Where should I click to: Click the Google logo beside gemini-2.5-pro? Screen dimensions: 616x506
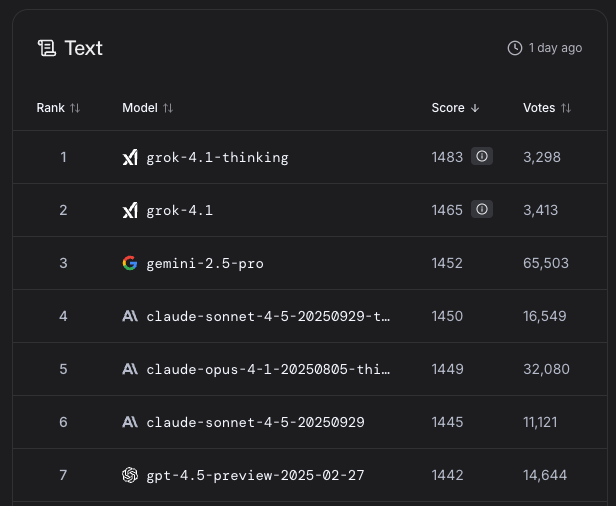point(130,263)
